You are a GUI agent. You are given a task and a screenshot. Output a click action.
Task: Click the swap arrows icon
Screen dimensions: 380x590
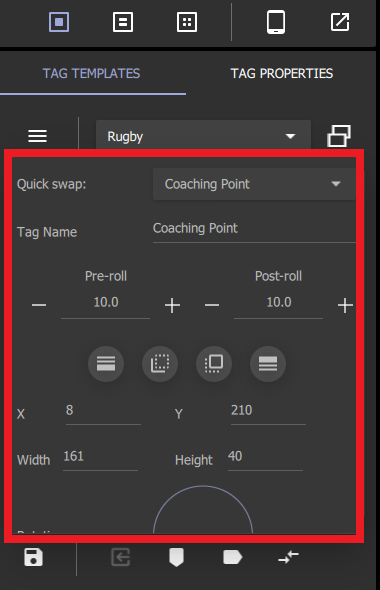pyautogui.click(x=289, y=557)
